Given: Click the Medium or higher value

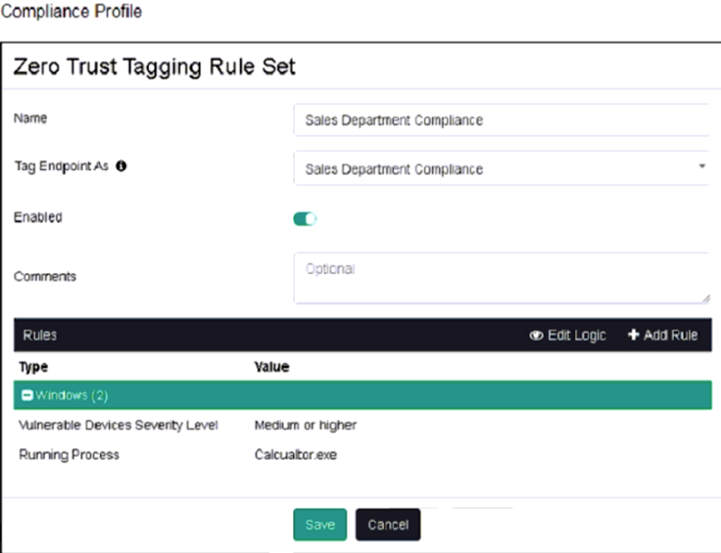Looking at the screenshot, I should pos(305,425).
